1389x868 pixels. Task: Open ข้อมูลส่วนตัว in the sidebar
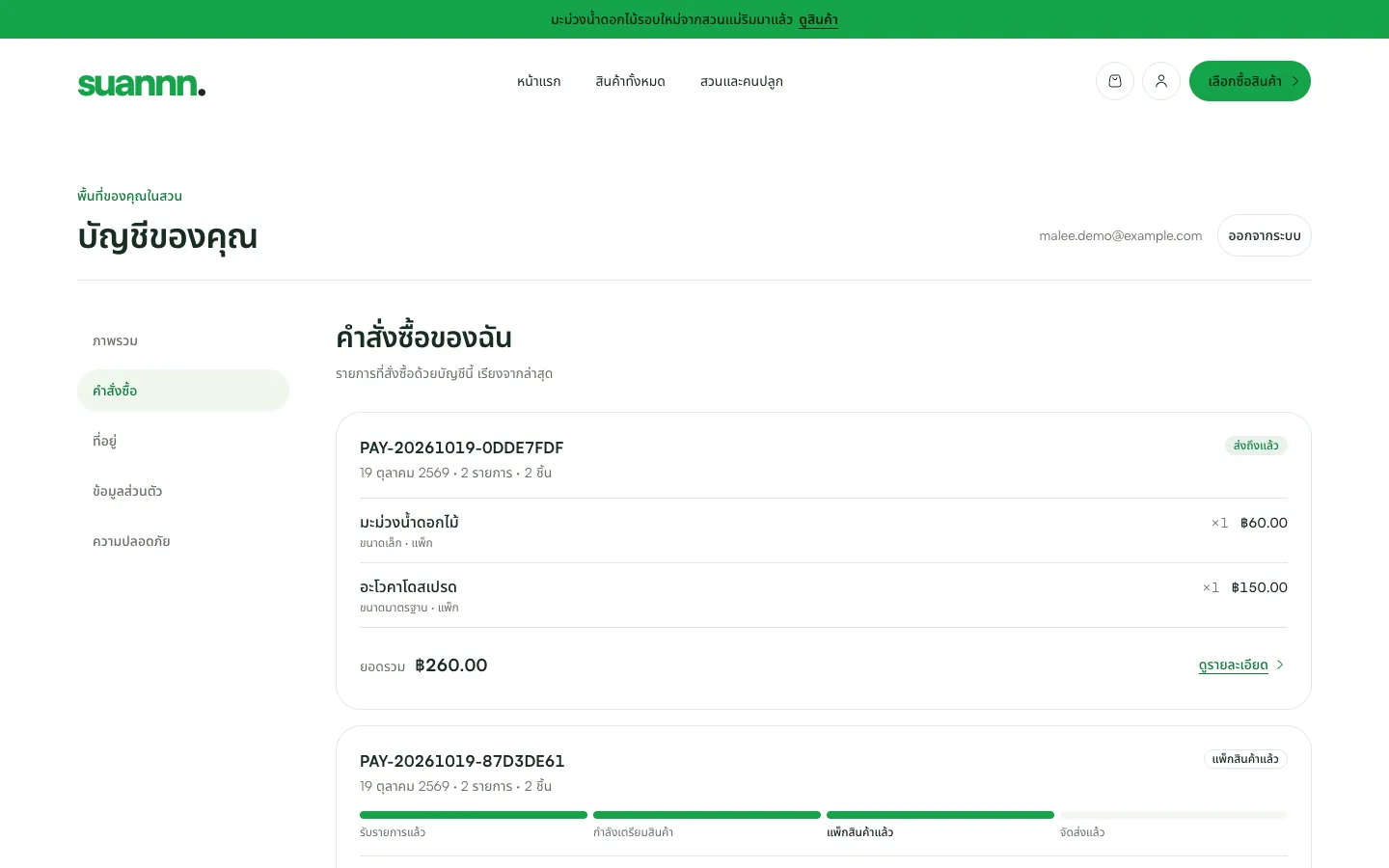pos(183,491)
